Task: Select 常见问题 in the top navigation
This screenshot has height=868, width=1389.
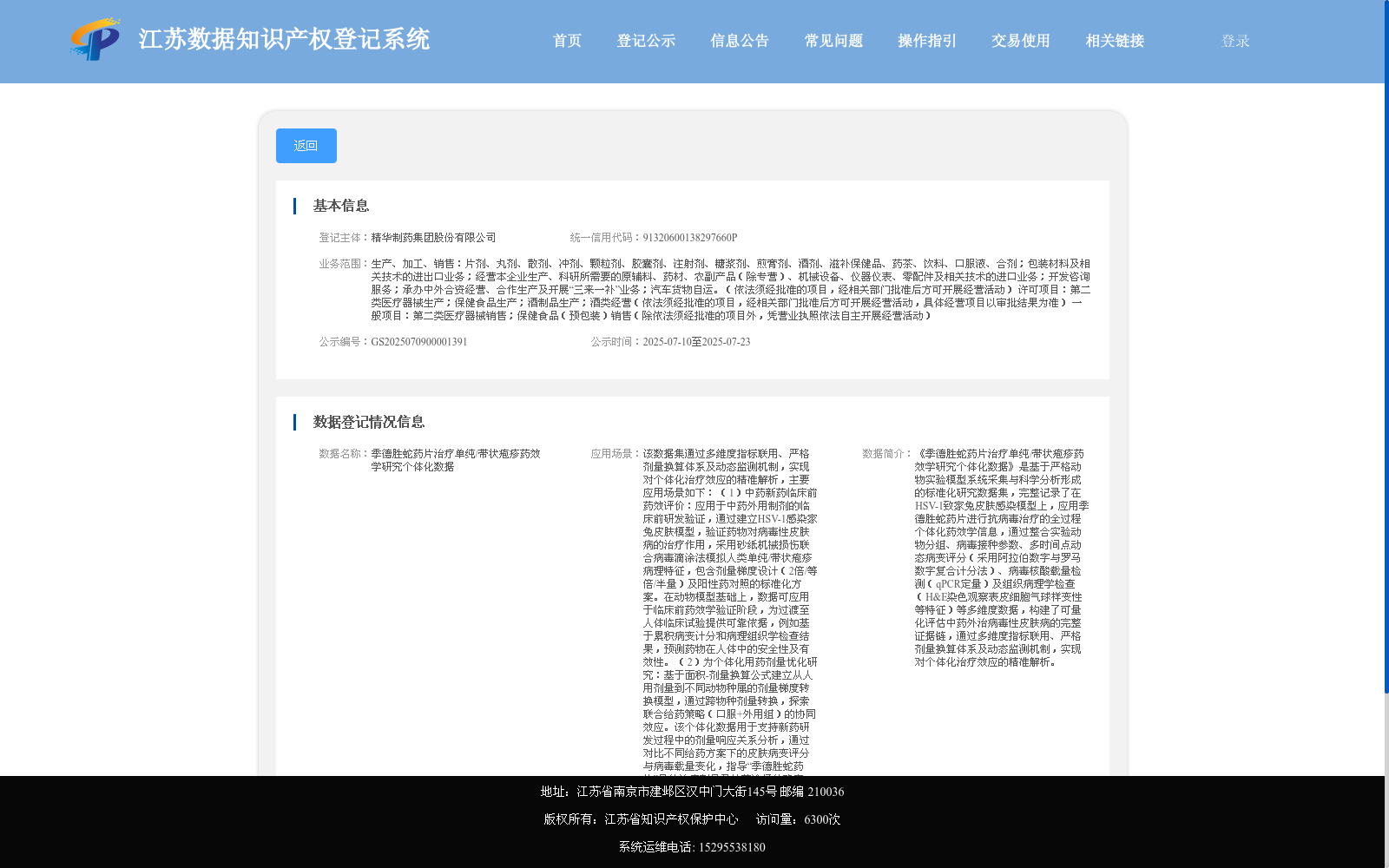Action: click(x=833, y=41)
